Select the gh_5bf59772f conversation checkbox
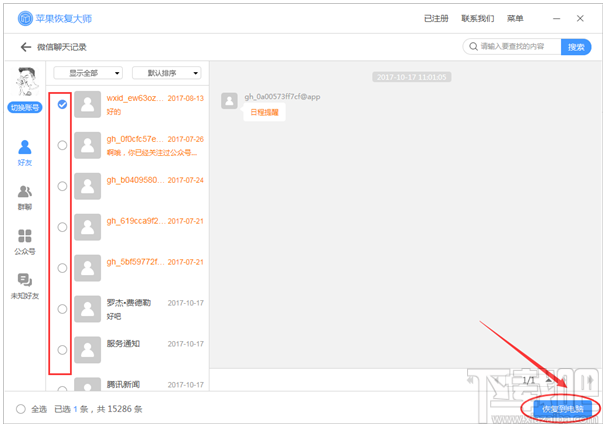607x429 pixels. 62,268
